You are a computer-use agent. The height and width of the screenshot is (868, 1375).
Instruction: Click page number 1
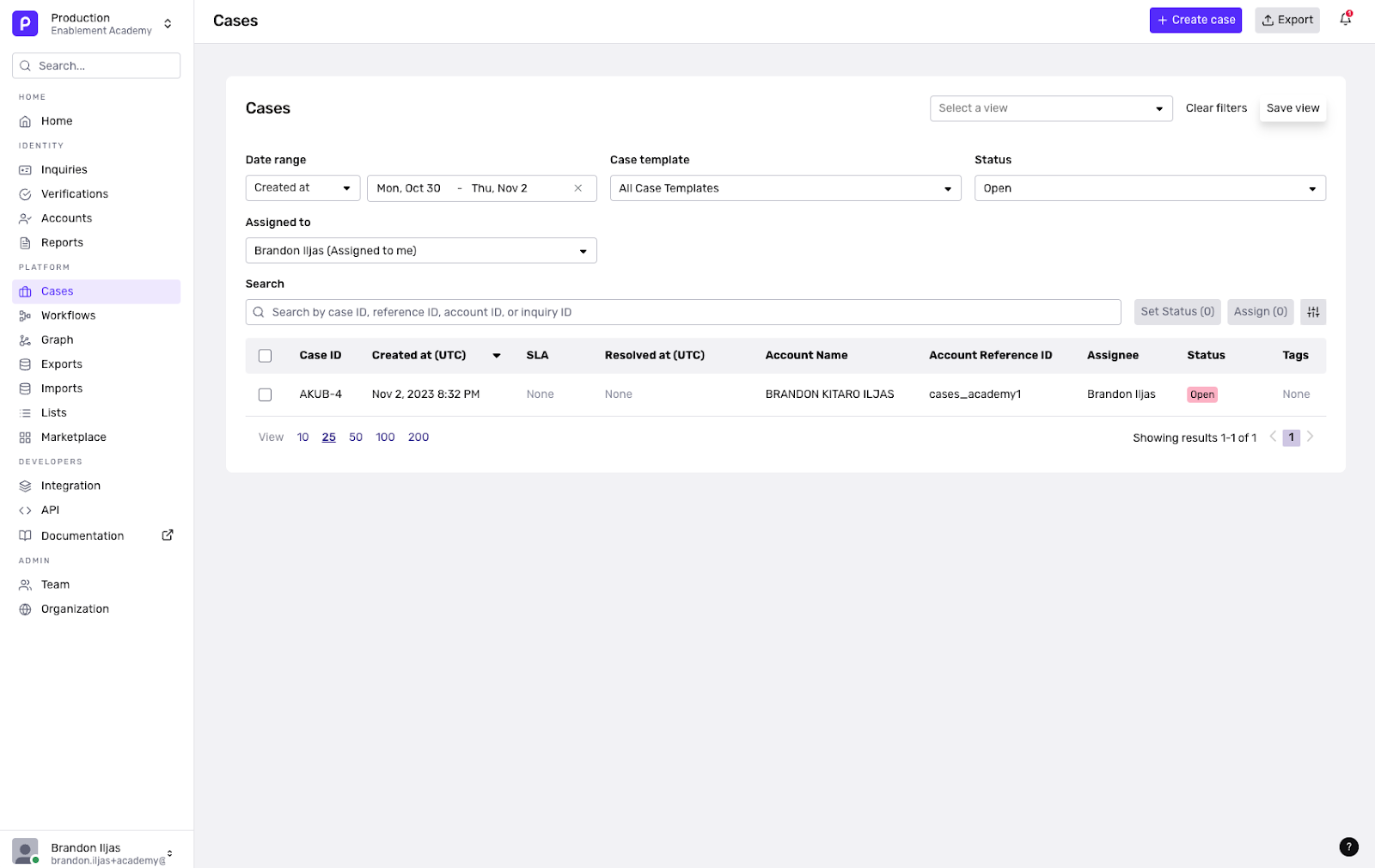coord(1291,437)
